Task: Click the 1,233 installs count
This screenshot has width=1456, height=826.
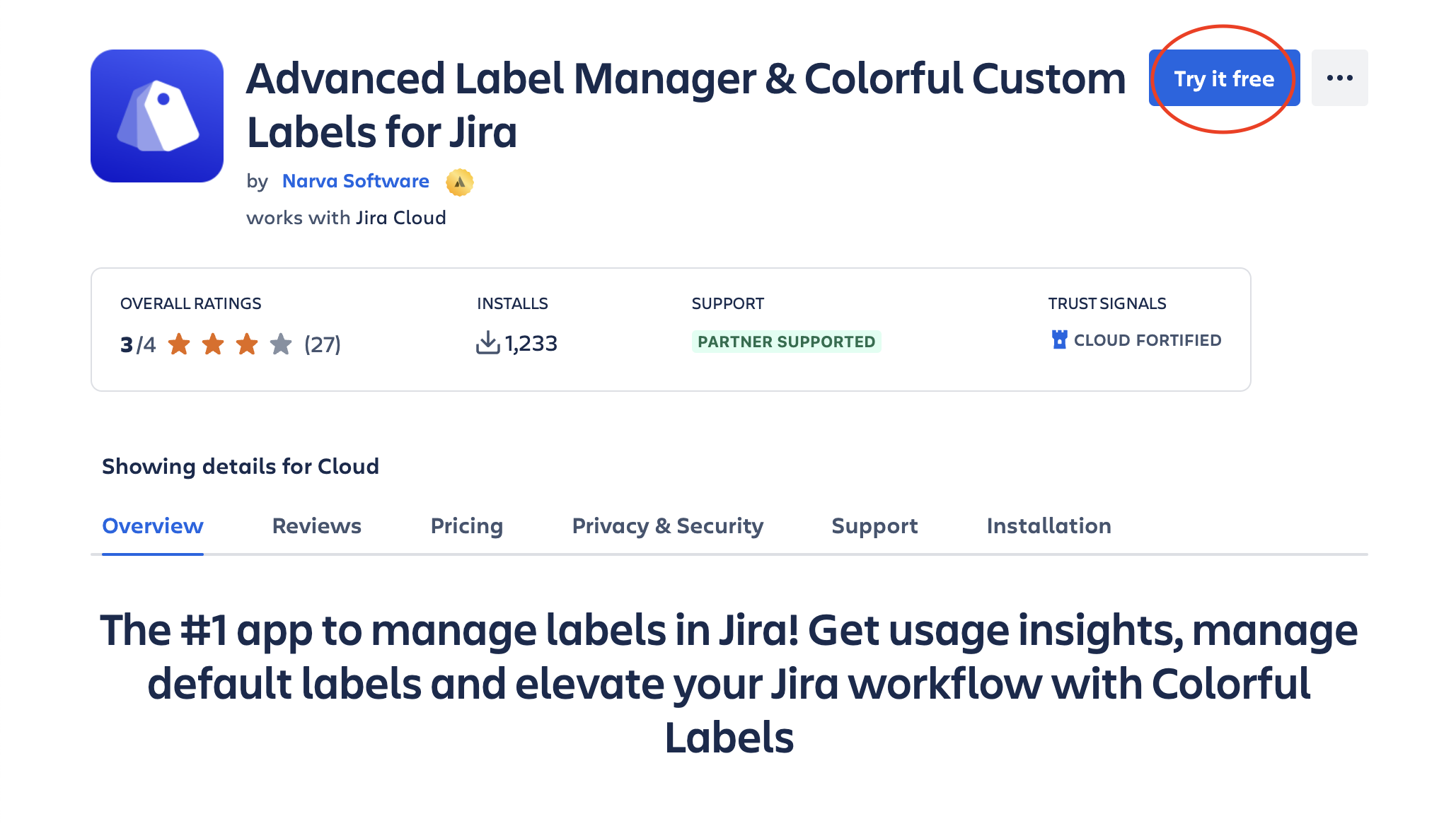Action: 531,344
